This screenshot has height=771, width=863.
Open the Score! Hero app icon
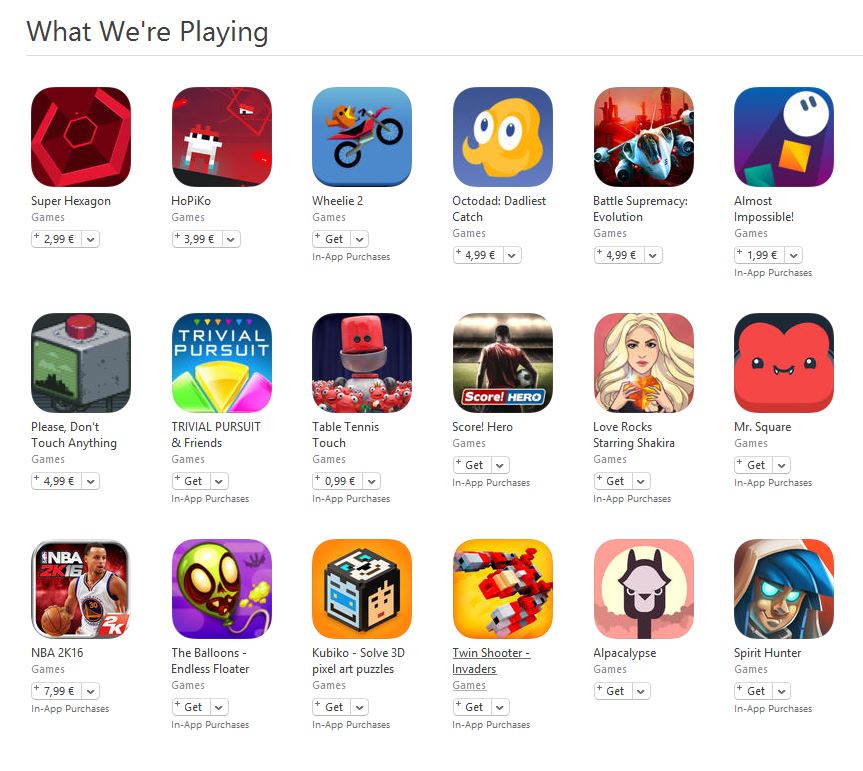pyautogui.click(x=502, y=363)
